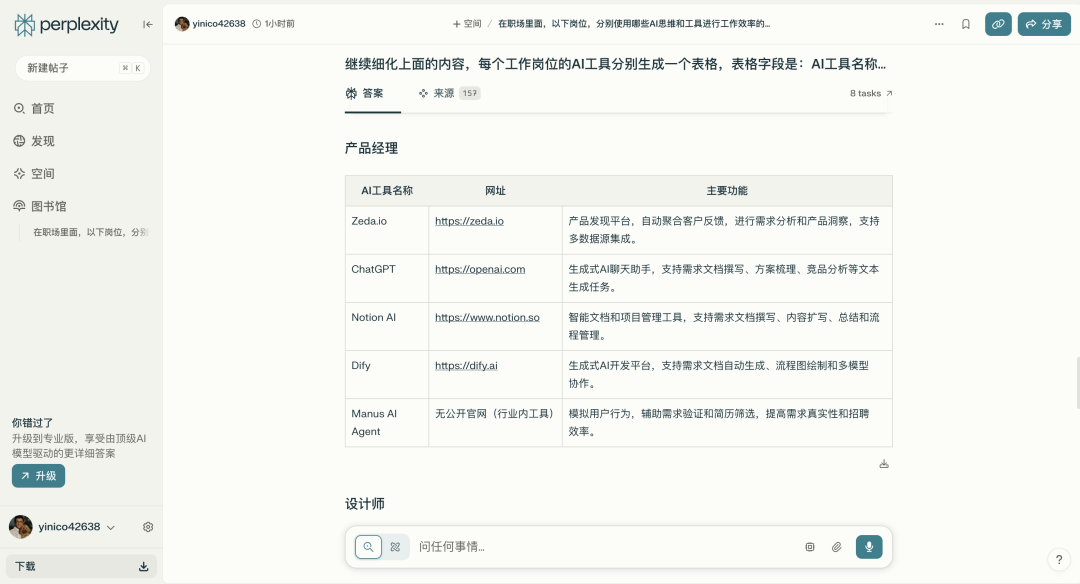Screen dimensions: 1080x584
Task: Open the library thread 在职场里面，以下岗位
Action: pos(90,232)
